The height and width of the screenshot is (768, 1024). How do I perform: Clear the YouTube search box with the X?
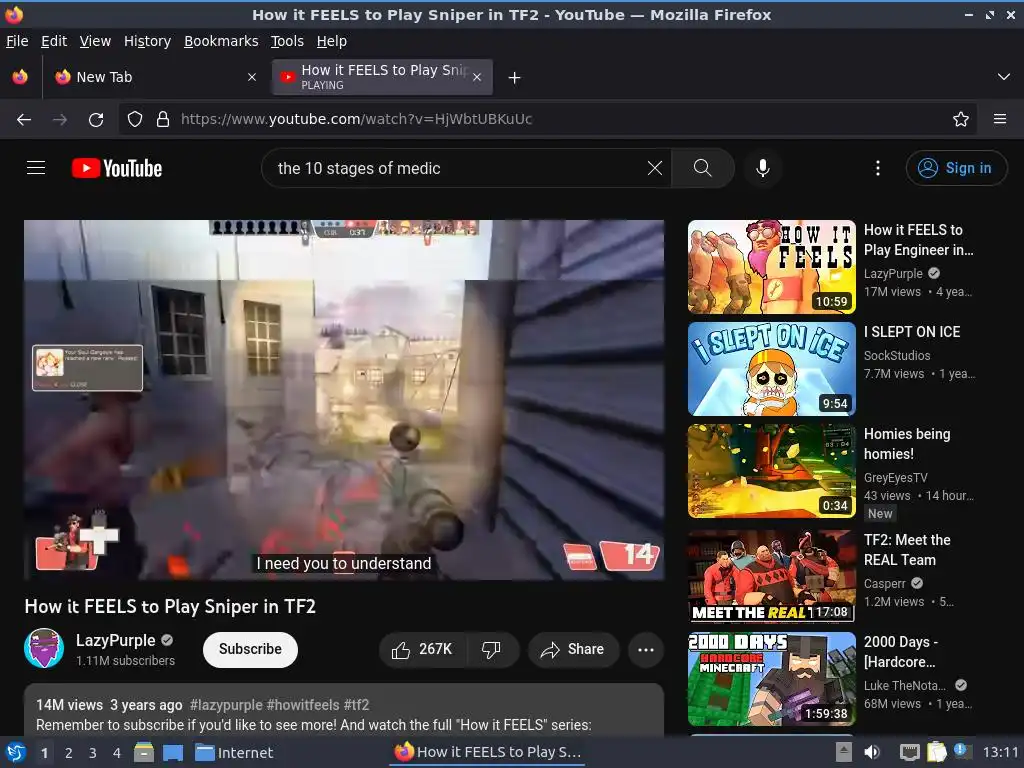(654, 168)
